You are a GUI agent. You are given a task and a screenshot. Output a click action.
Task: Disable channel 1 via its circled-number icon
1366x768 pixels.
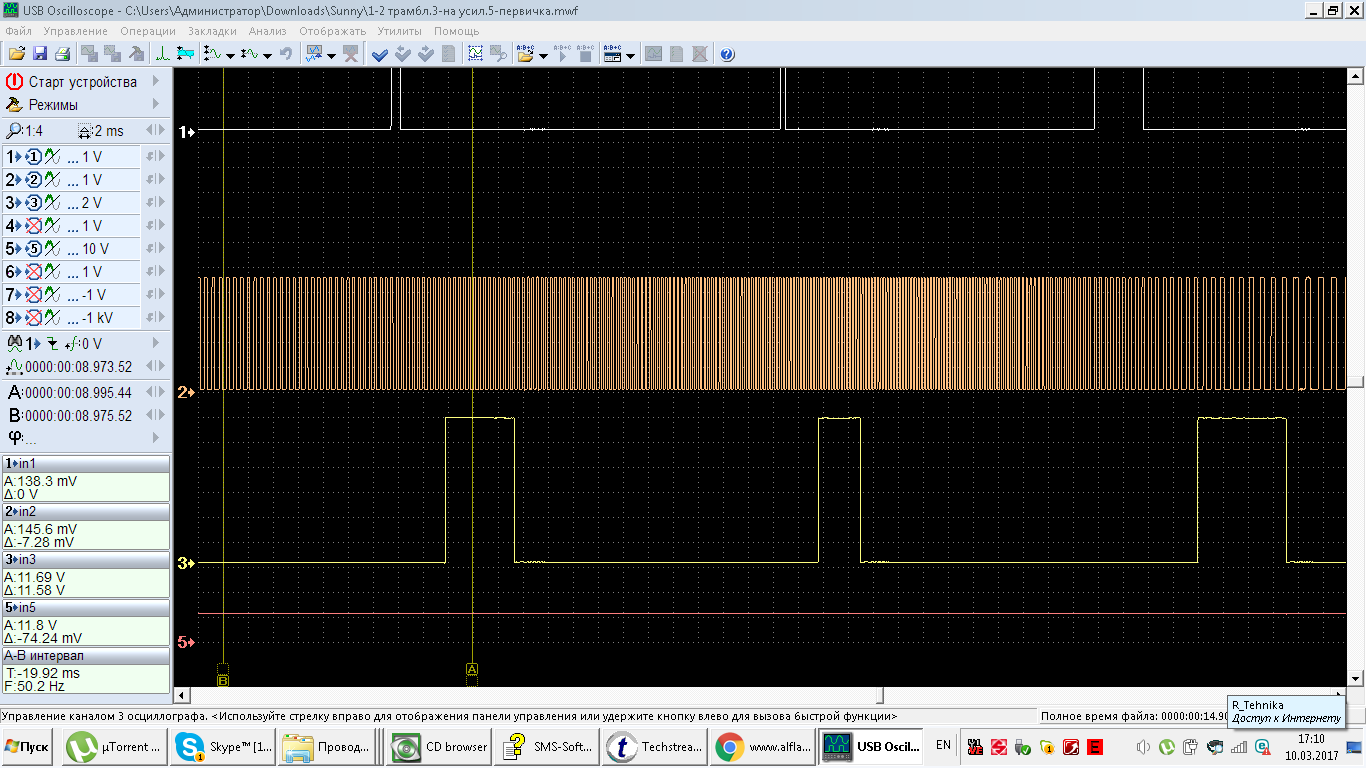(33, 157)
